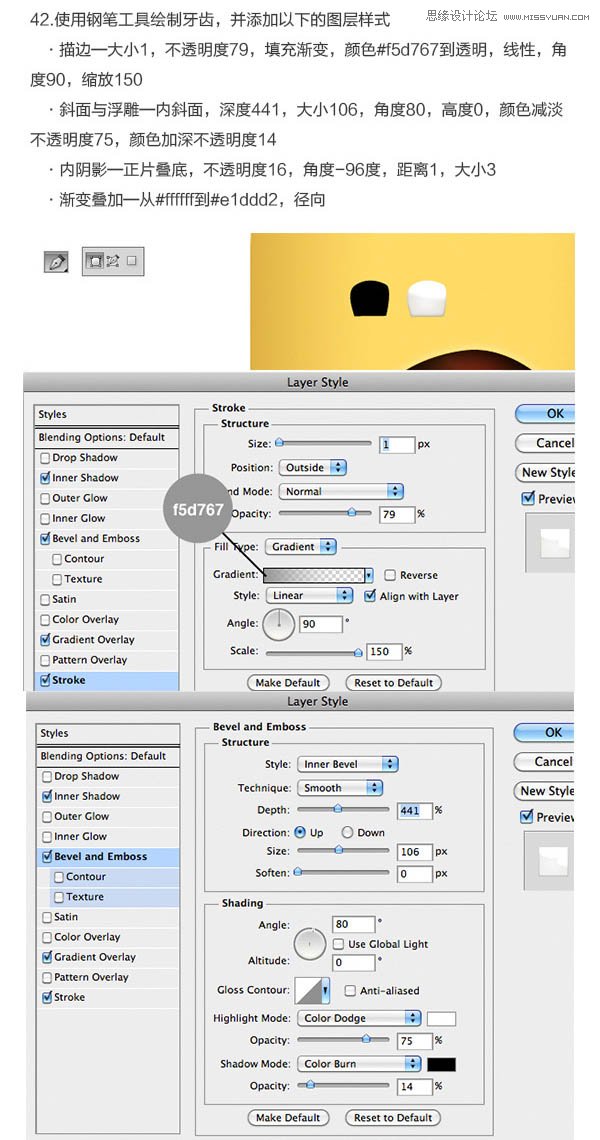The height and width of the screenshot is (1140, 600).
Task: Click the Soften slider handle
Action: 297,871
